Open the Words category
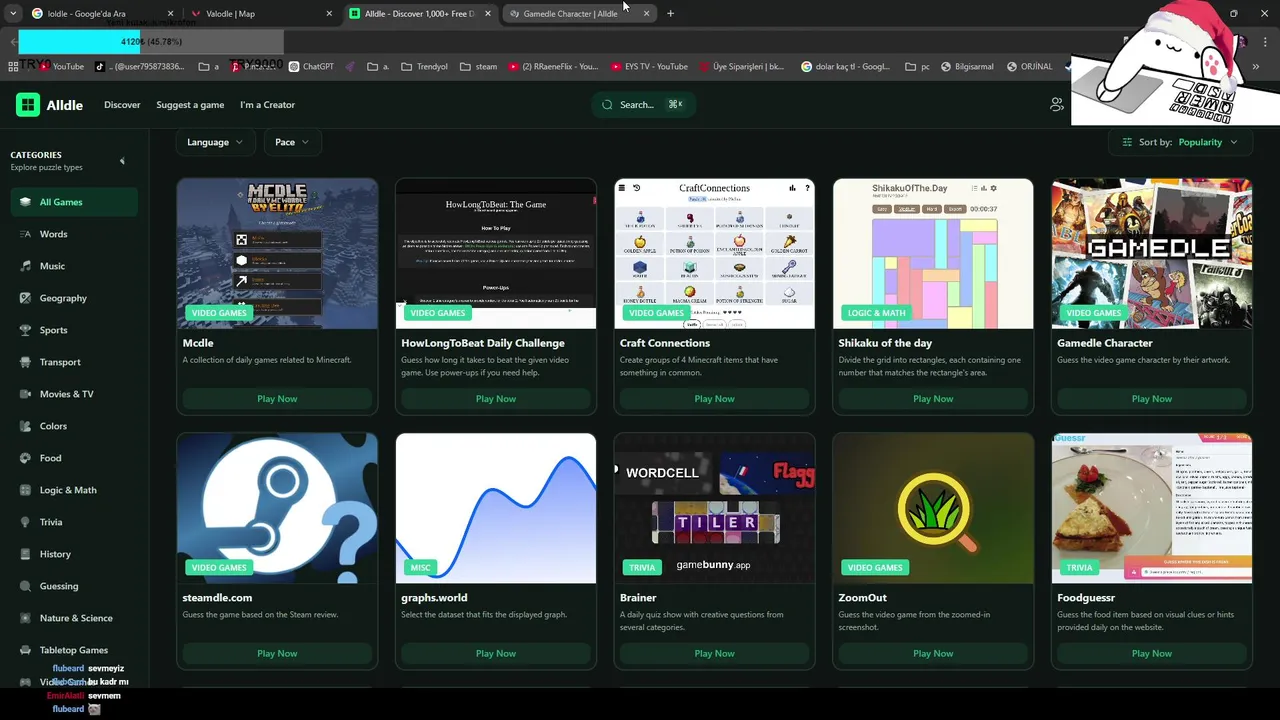This screenshot has height=720, width=1280. pyautogui.click(x=75, y=234)
